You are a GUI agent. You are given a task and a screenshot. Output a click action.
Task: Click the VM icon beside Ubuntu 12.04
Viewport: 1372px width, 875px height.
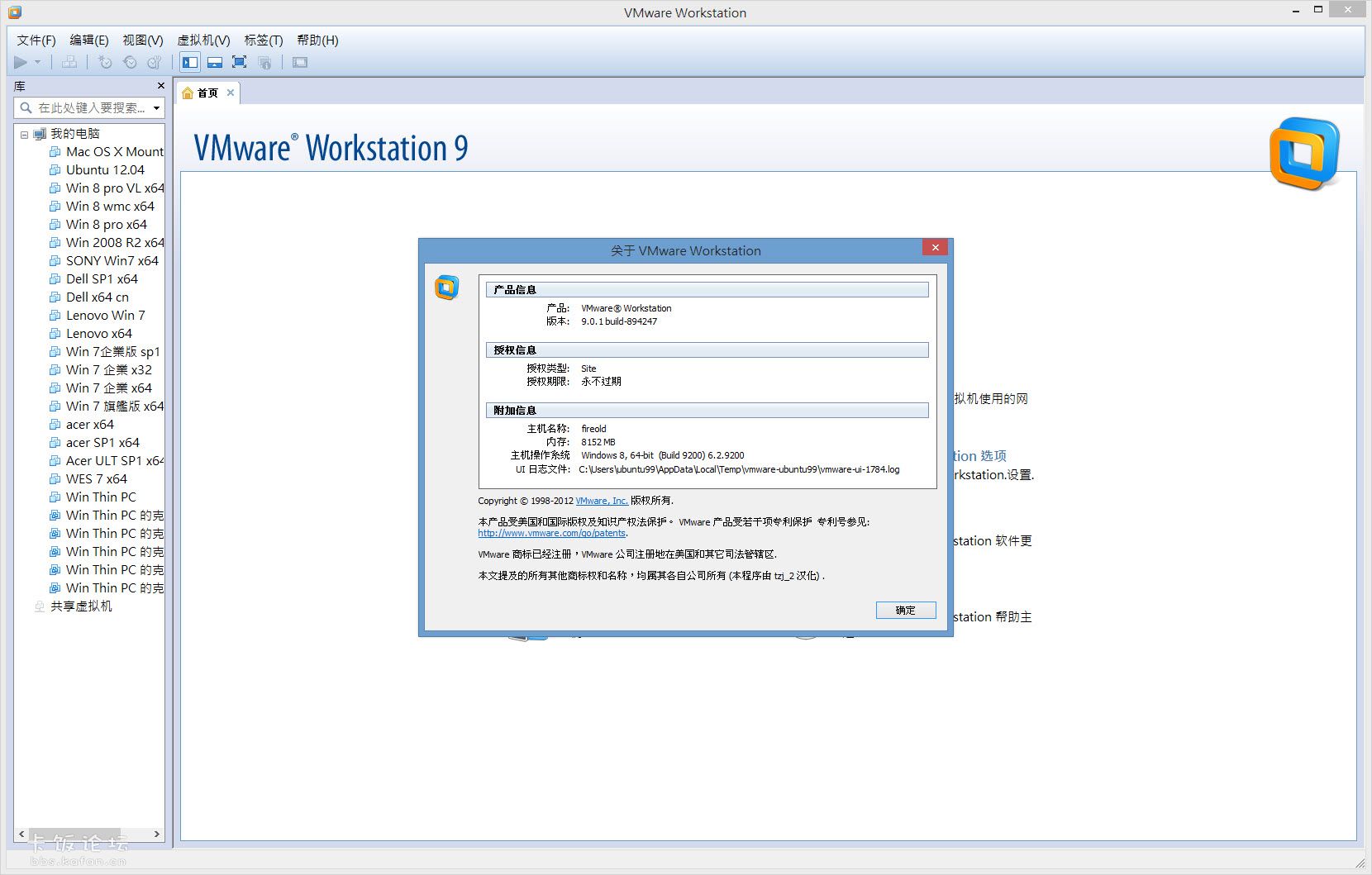[x=55, y=169]
